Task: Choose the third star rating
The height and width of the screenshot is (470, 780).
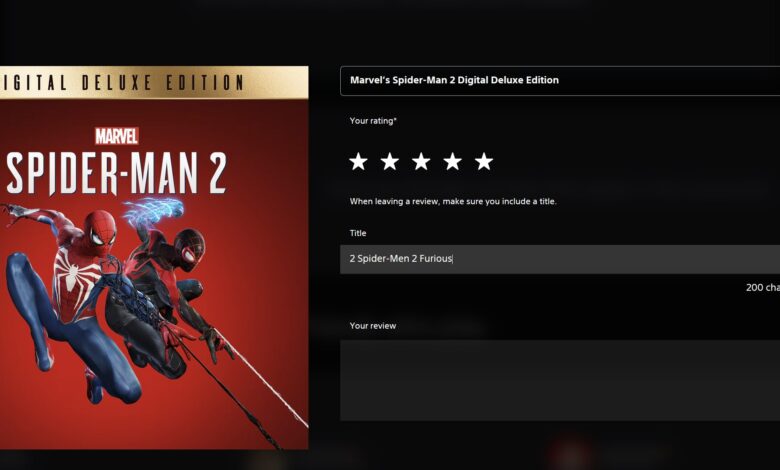Action: (x=421, y=162)
